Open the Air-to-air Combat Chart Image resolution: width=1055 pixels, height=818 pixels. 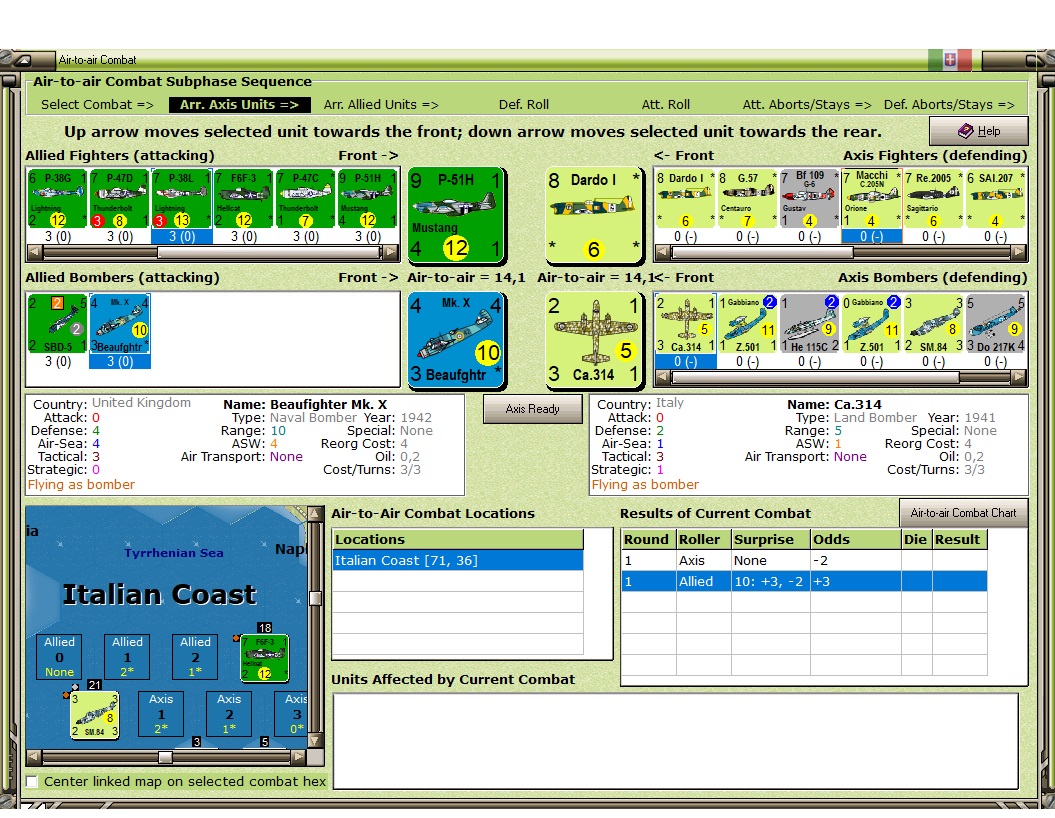click(x=963, y=513)
